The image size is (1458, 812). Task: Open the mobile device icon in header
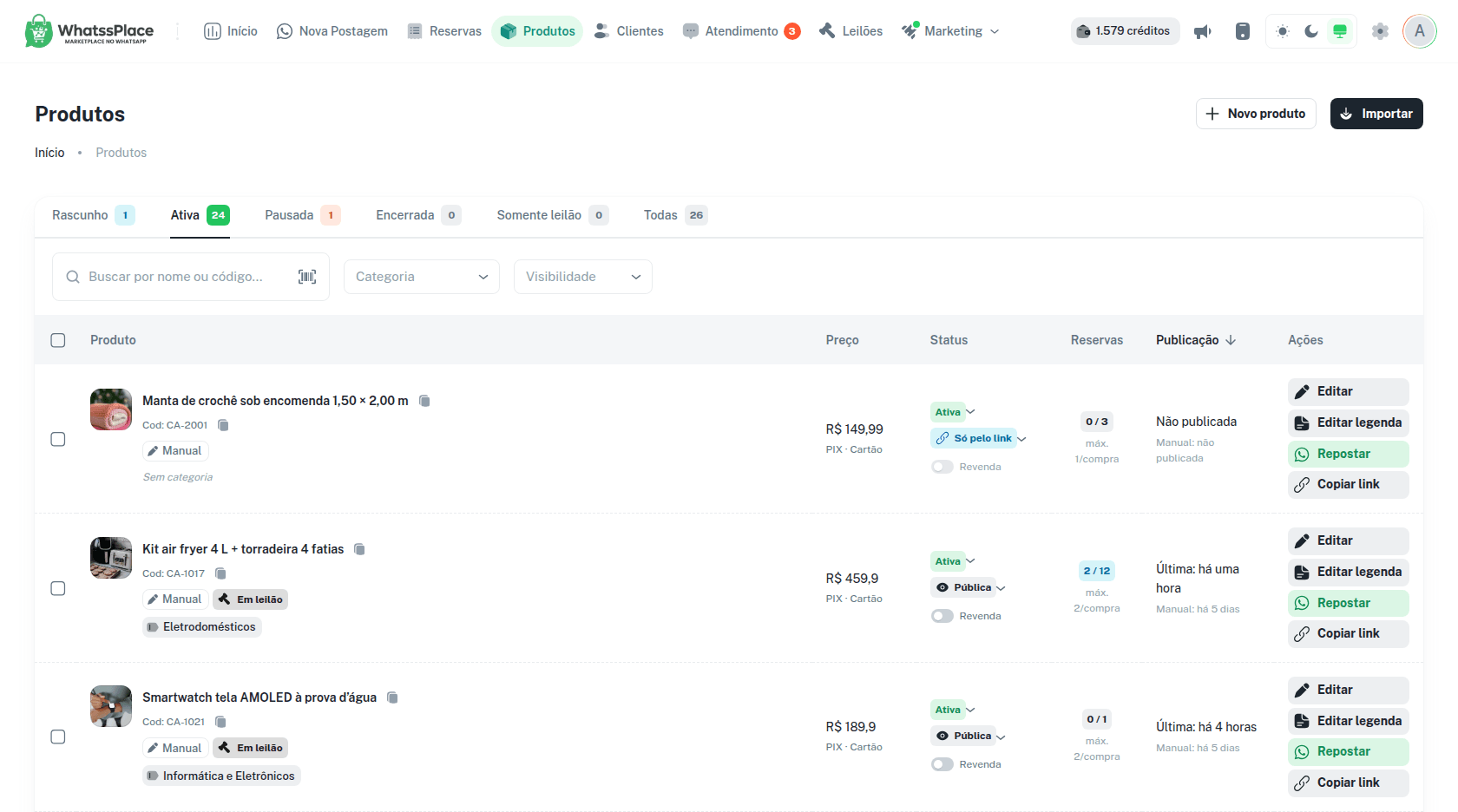[1243, 31]
